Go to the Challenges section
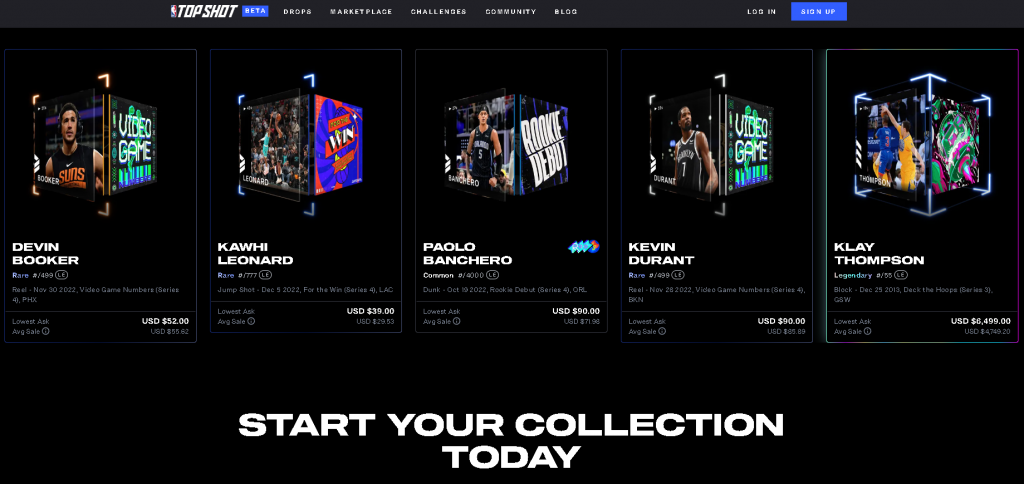This screenshot has height=484, width=1024. click(x=438, y=12)
